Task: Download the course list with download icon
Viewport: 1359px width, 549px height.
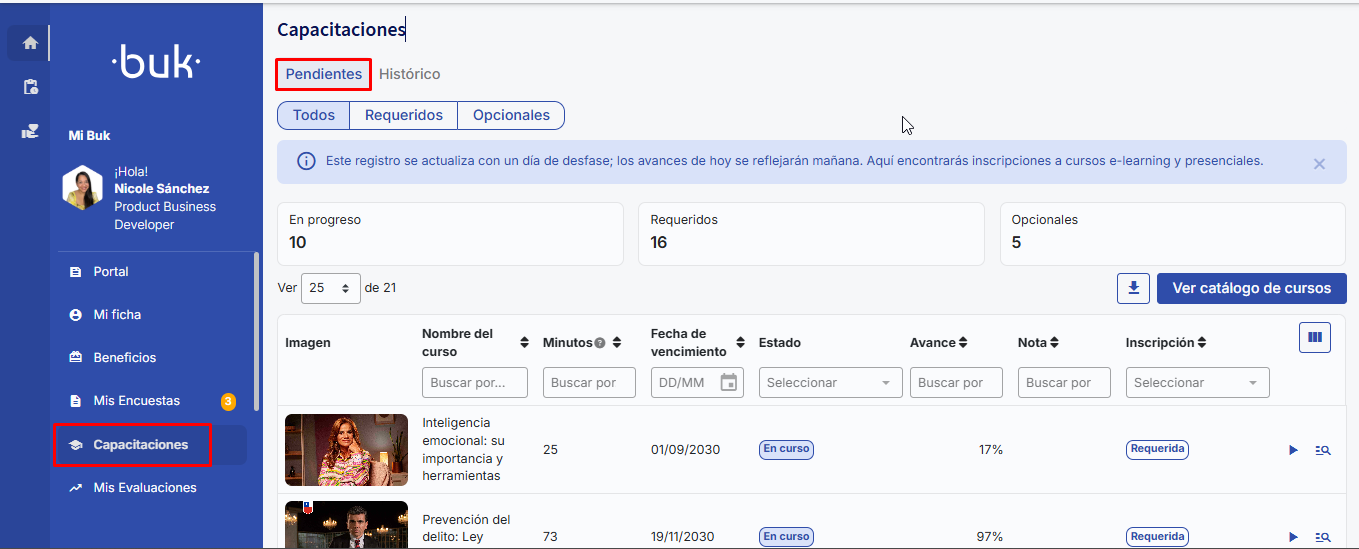Action: tap(1133, 288)
